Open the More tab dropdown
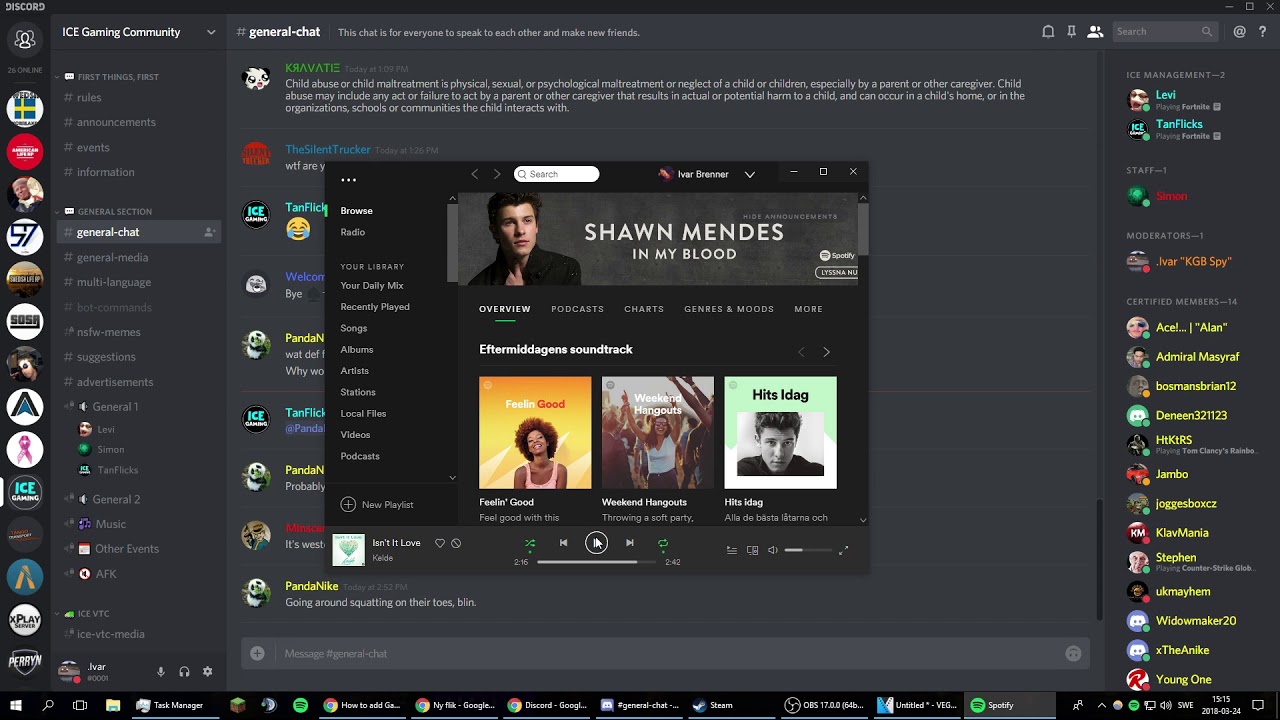Viewport: 1280px width, 720px height. [808, 309]
